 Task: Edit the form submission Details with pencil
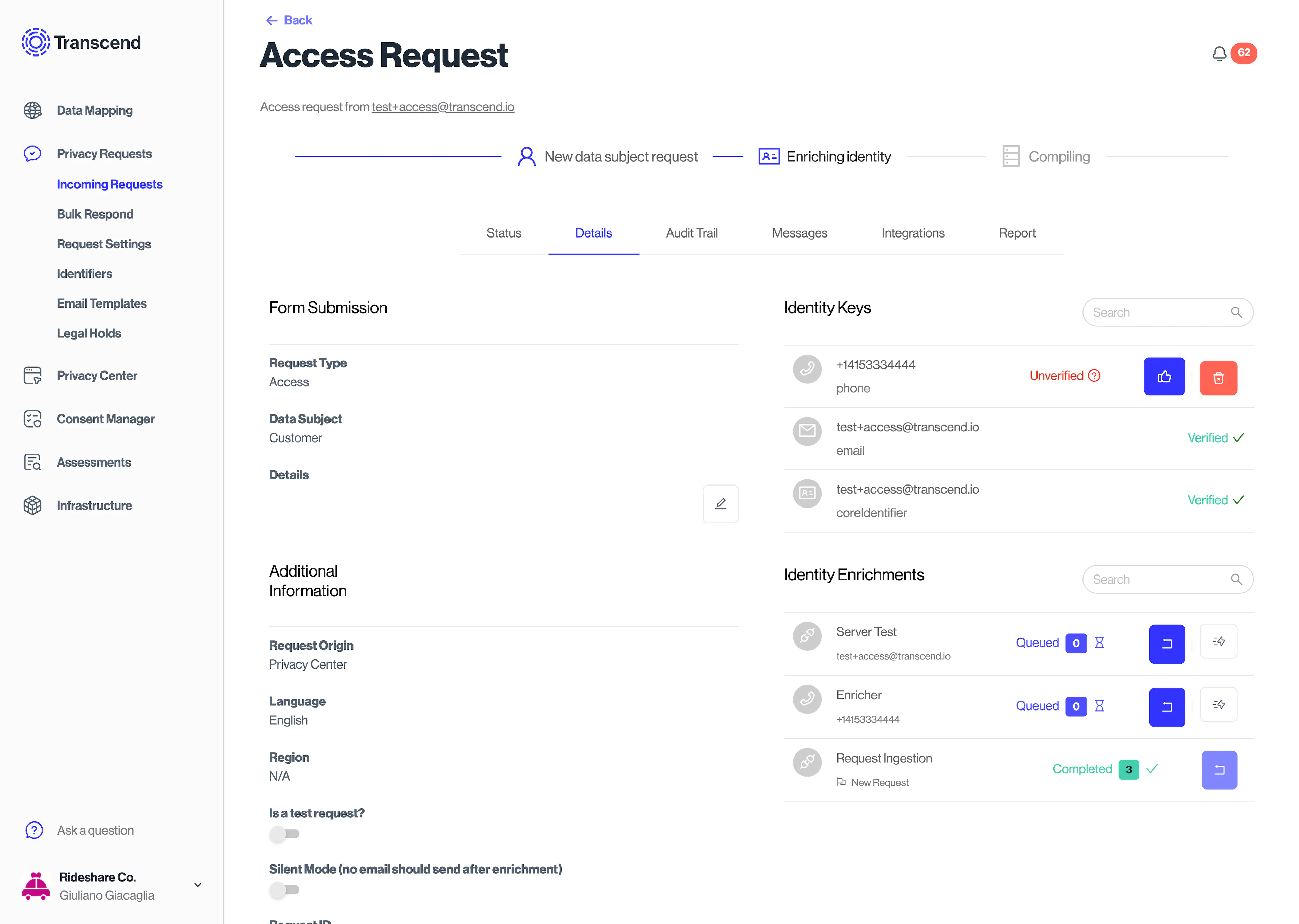tap(720, 503)
